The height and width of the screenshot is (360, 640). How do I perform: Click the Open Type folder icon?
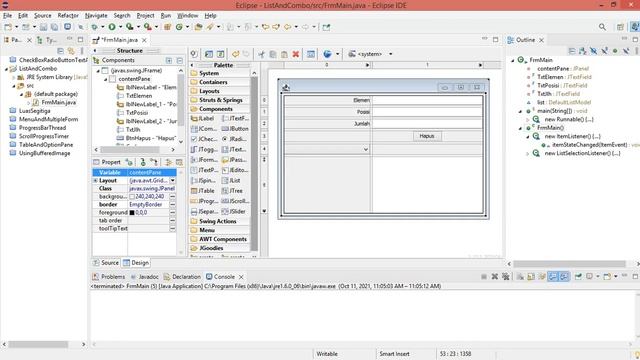198,27
